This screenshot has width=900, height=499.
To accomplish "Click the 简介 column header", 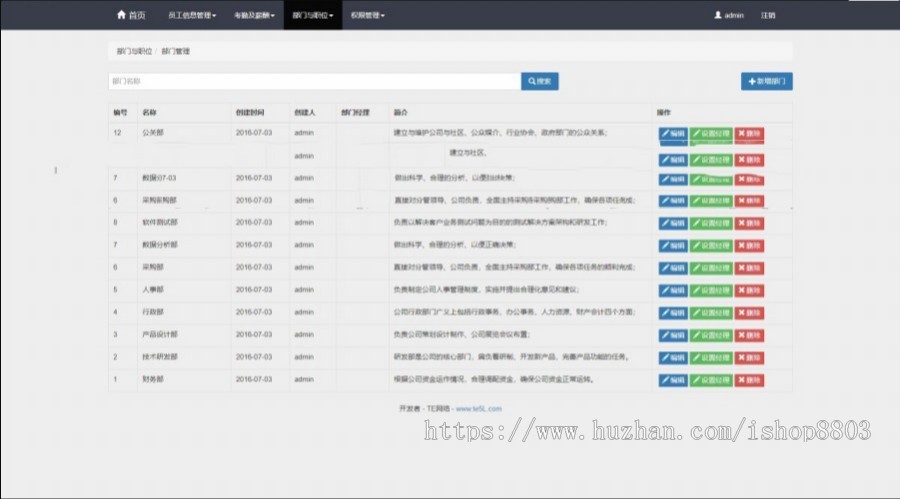I will [x=401, y=113].
